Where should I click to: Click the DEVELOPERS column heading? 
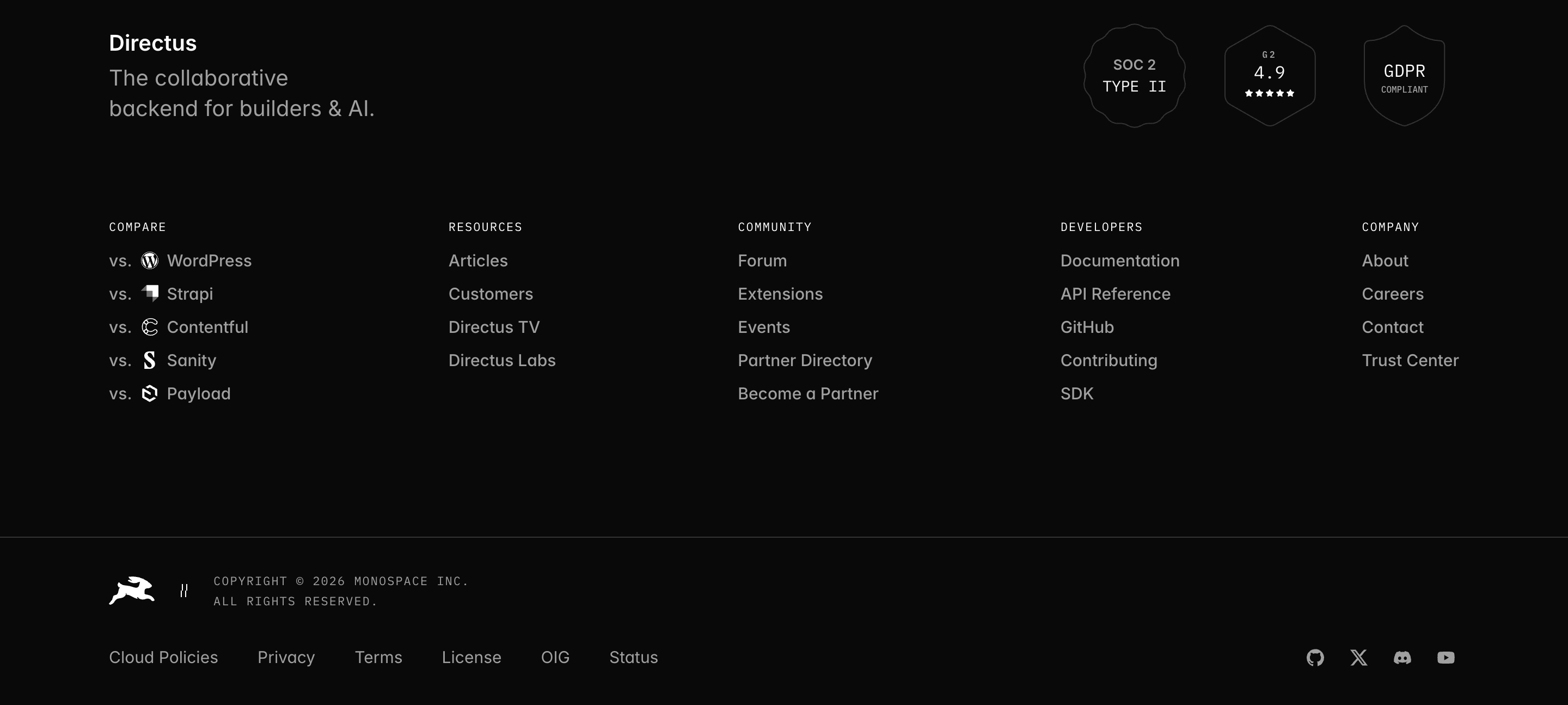pos(1101,227)
